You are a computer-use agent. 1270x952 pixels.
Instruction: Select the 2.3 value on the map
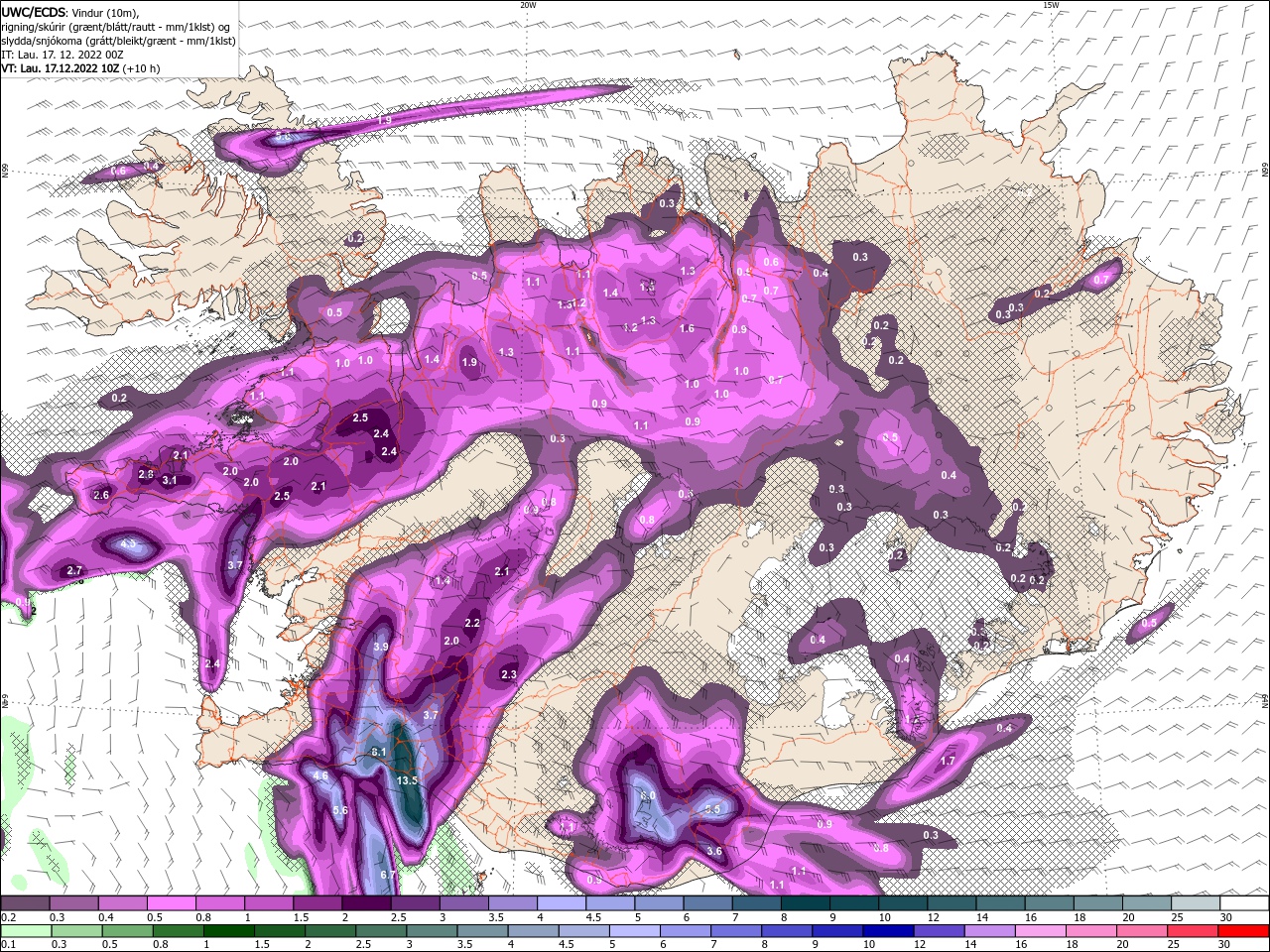(509, 674)
